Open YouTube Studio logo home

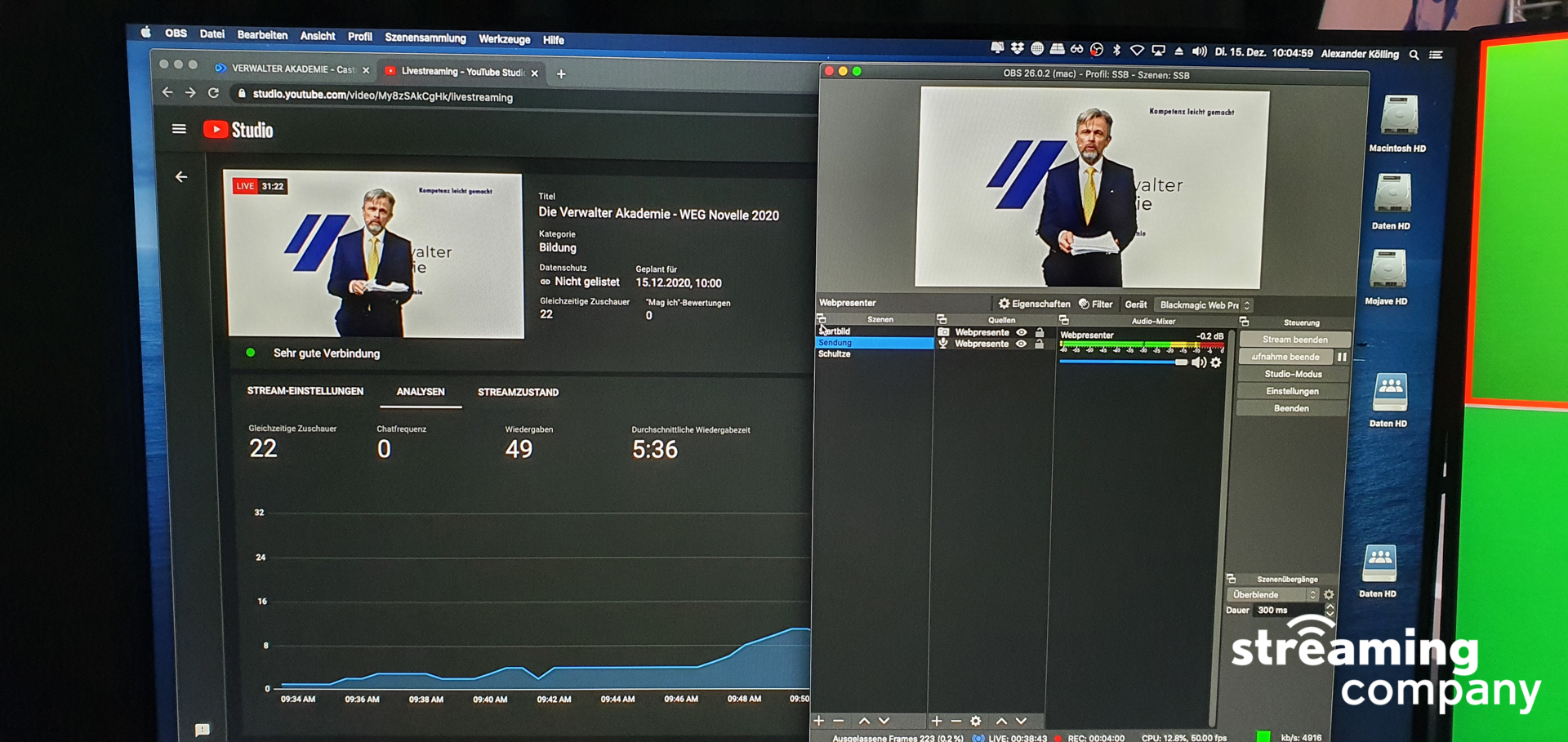click(x=238, y=130)
